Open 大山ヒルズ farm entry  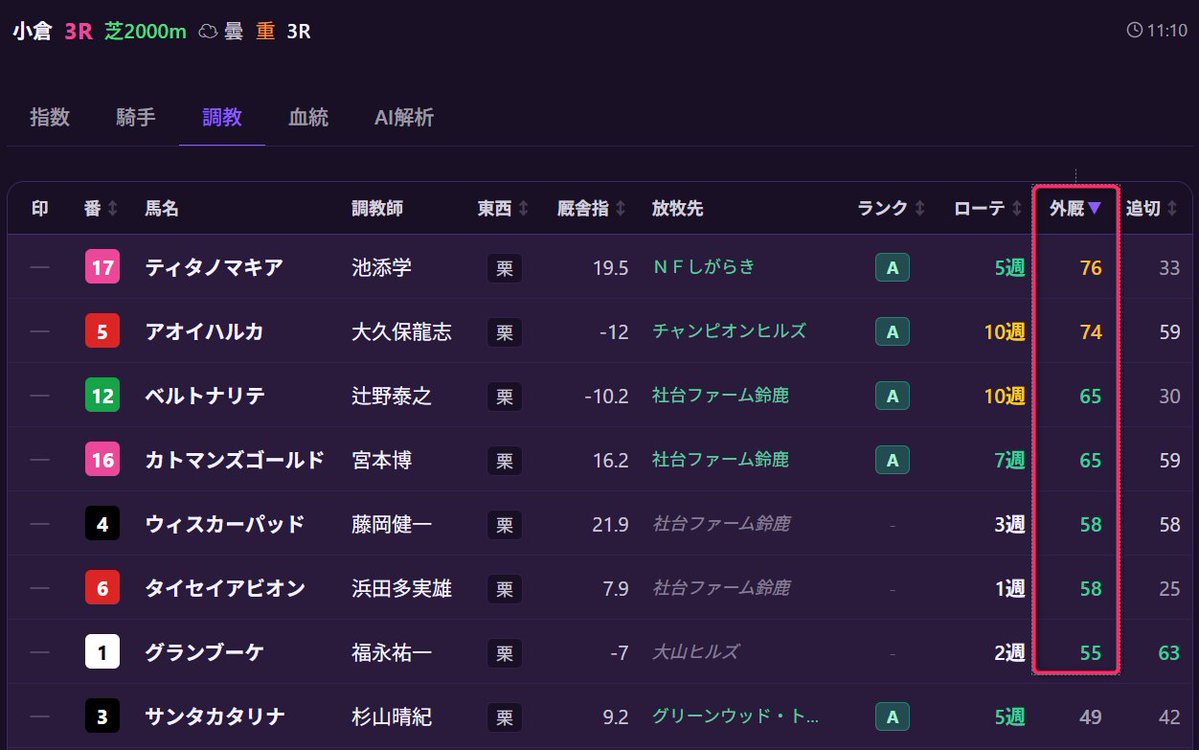[x=696, y=652]
